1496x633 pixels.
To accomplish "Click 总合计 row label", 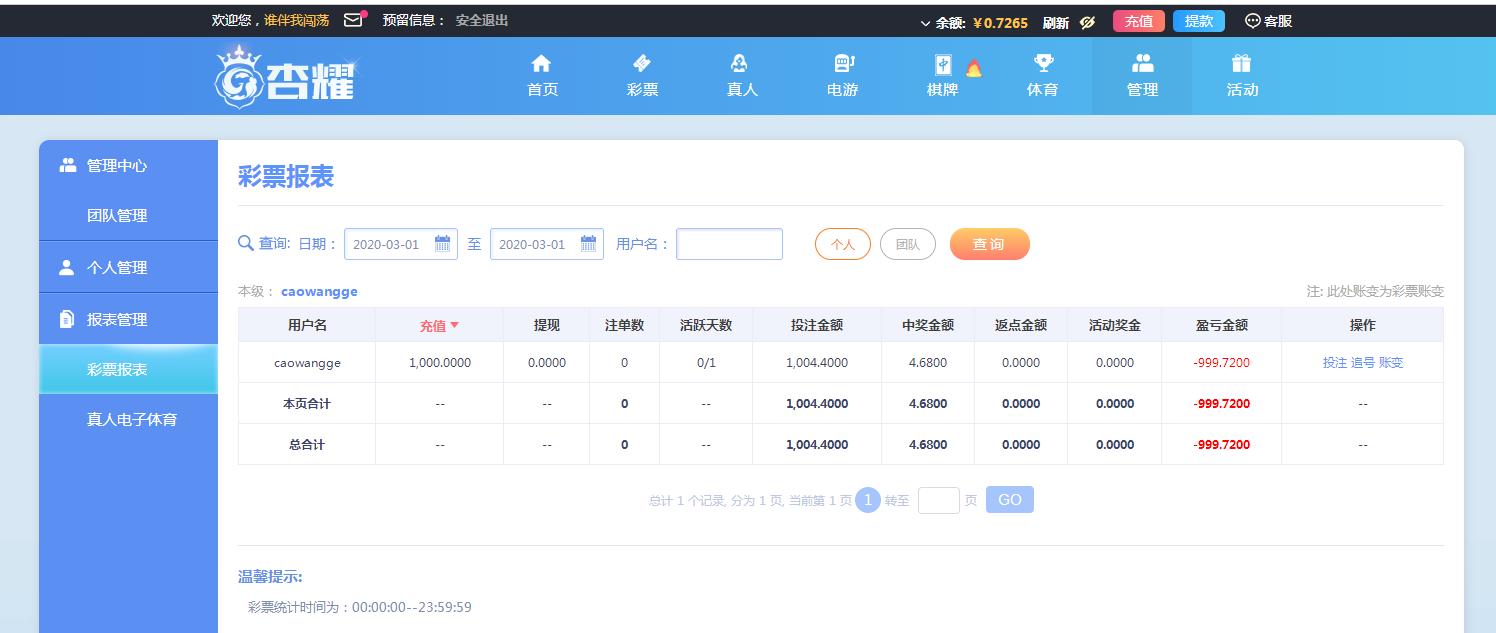I will pyautogui.click(x=307, y=445).
